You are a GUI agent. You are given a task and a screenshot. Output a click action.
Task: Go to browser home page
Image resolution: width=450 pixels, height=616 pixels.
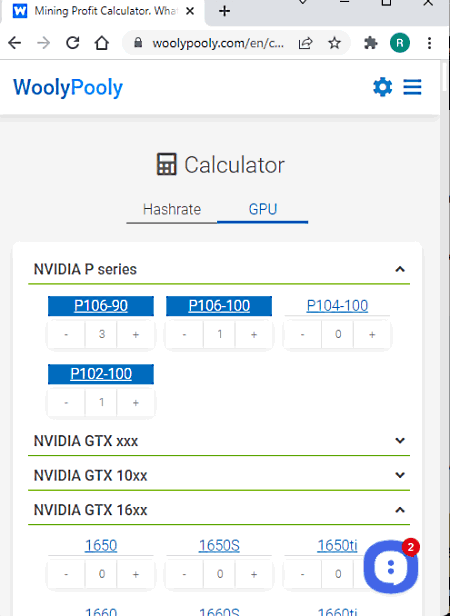click(x=102, y=43)
